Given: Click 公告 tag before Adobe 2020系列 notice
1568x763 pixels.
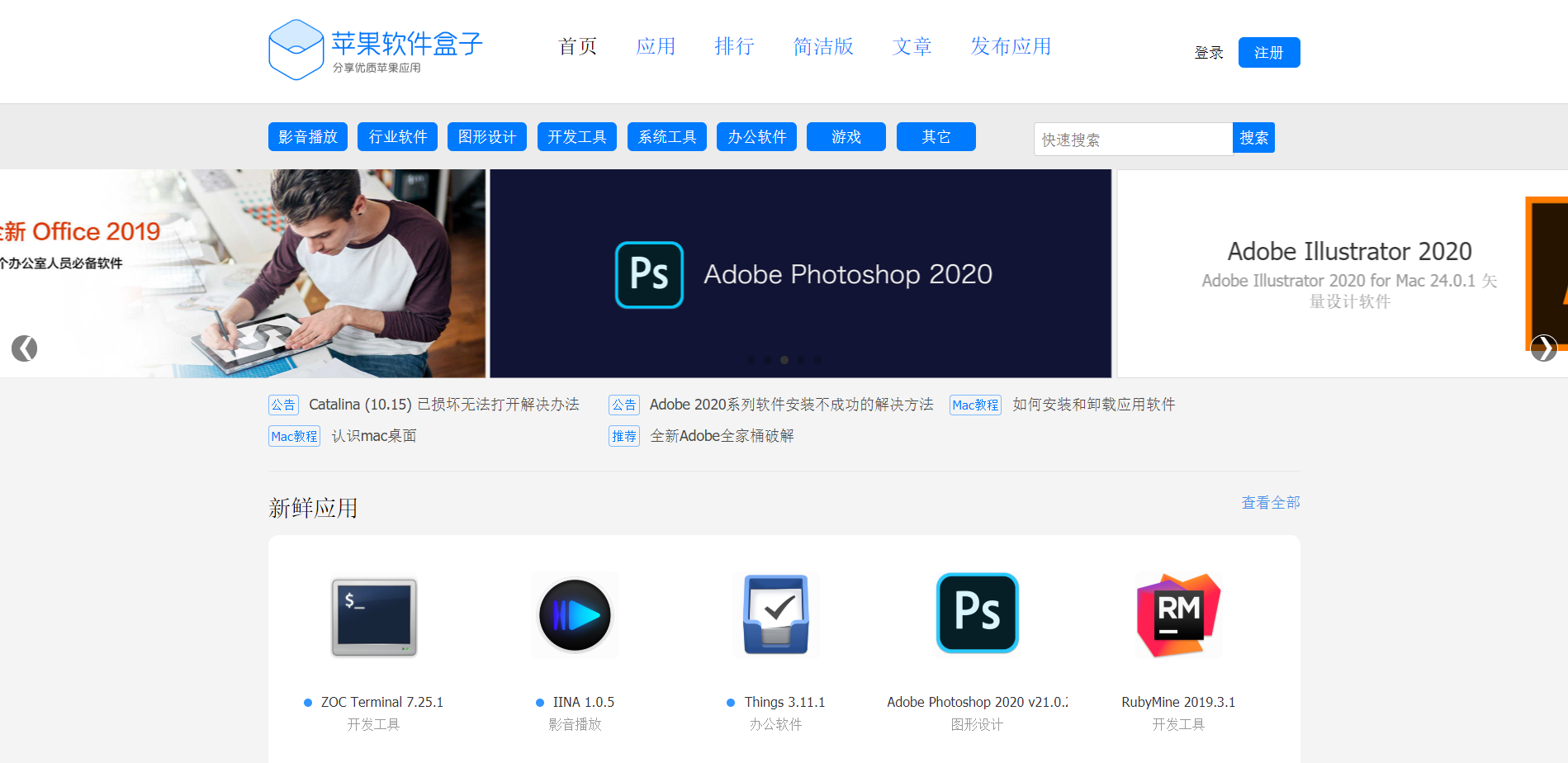Looking at the screenshot, I should pyautogui.click(x=624, y=405).
